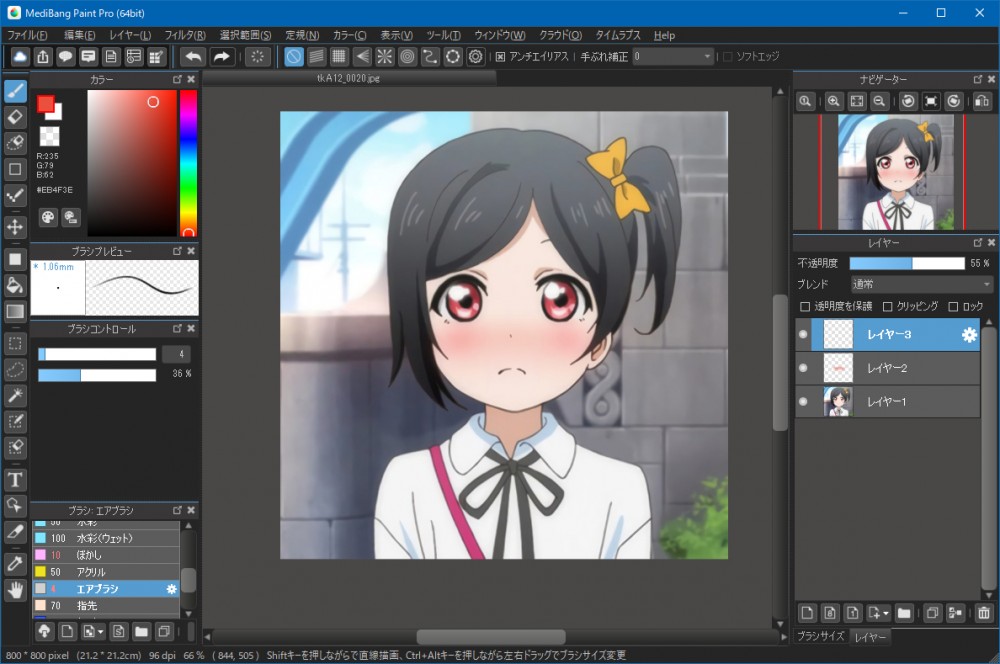Open the 選択範囲(S) menu
This screenshot has height=664, width=1000.
click(x=245, y=35)
